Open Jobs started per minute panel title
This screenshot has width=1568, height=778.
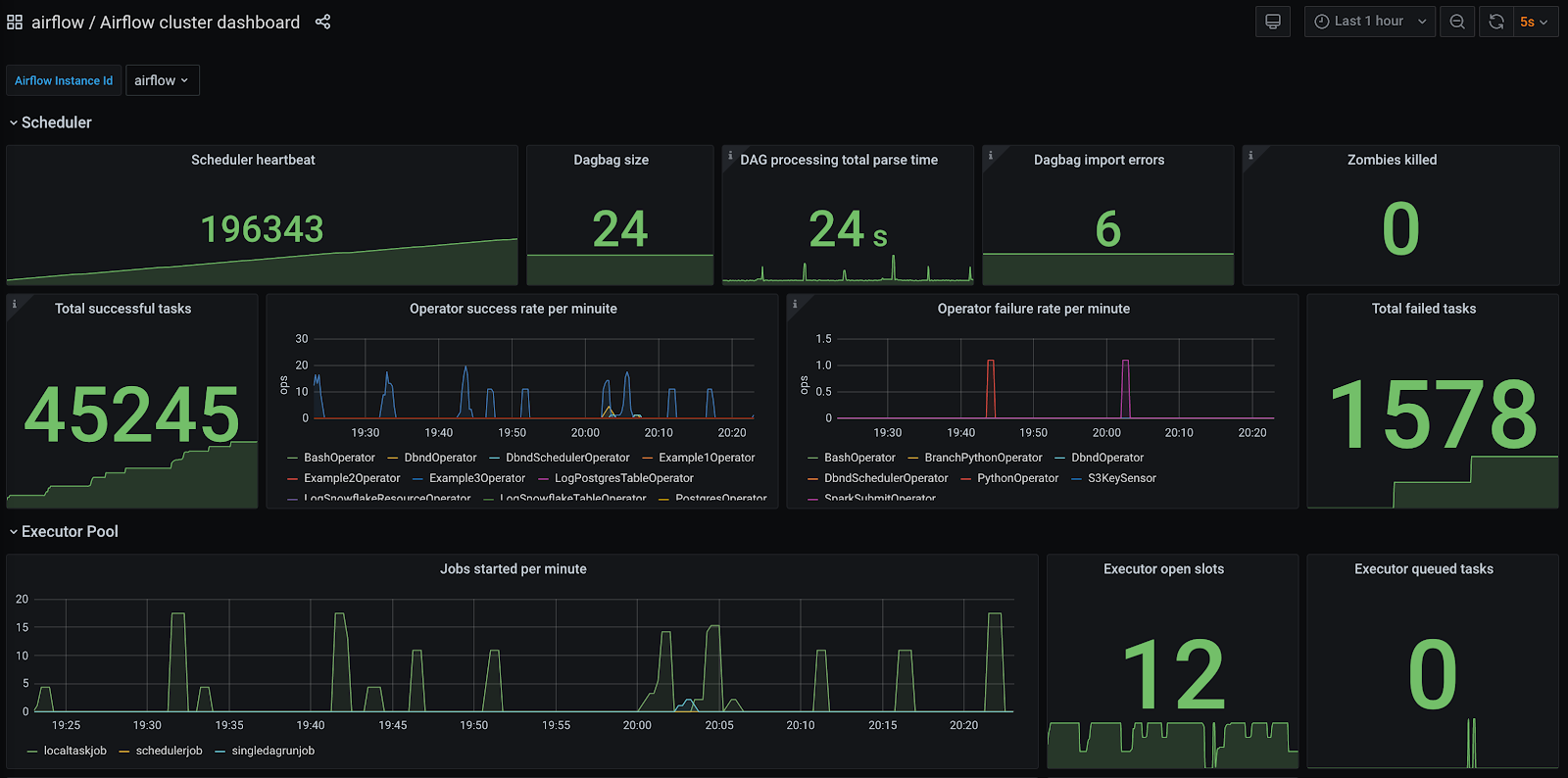pyautogui.click(x=514, y=568)
